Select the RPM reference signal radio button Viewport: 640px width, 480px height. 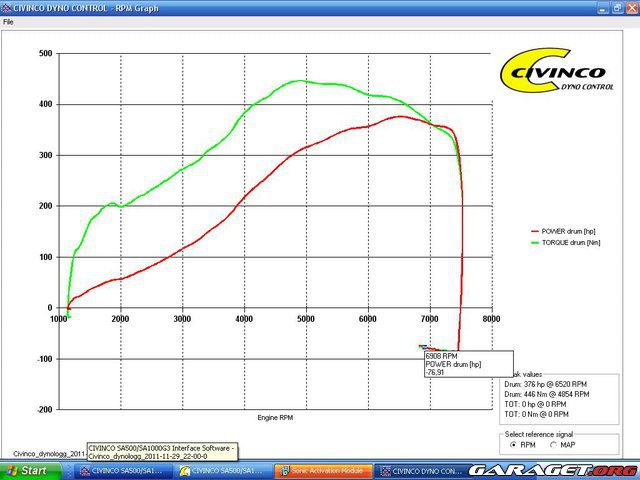(x=513, y=443)
